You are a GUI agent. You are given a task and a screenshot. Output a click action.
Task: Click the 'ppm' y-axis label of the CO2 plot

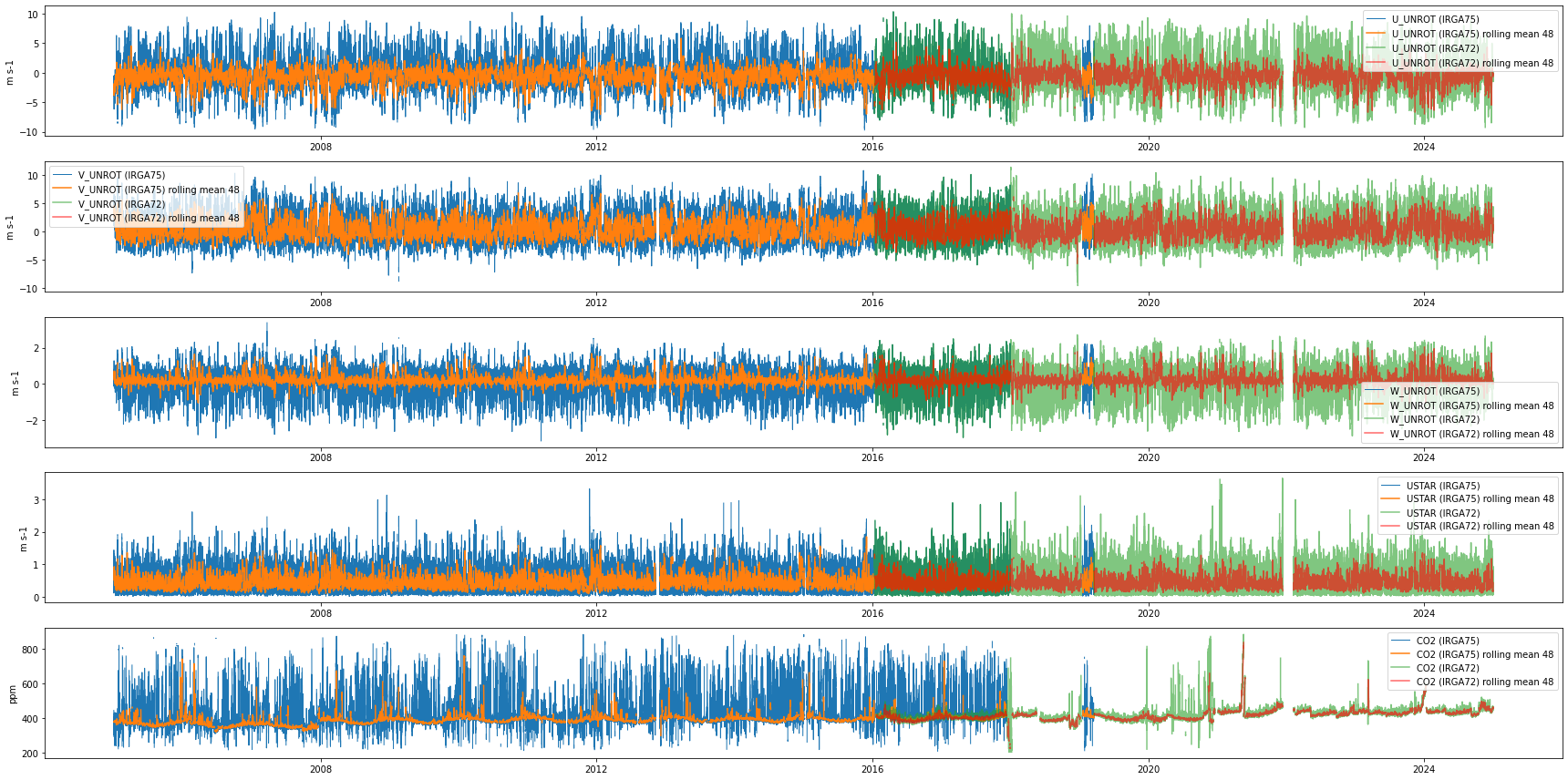point(13,693)
